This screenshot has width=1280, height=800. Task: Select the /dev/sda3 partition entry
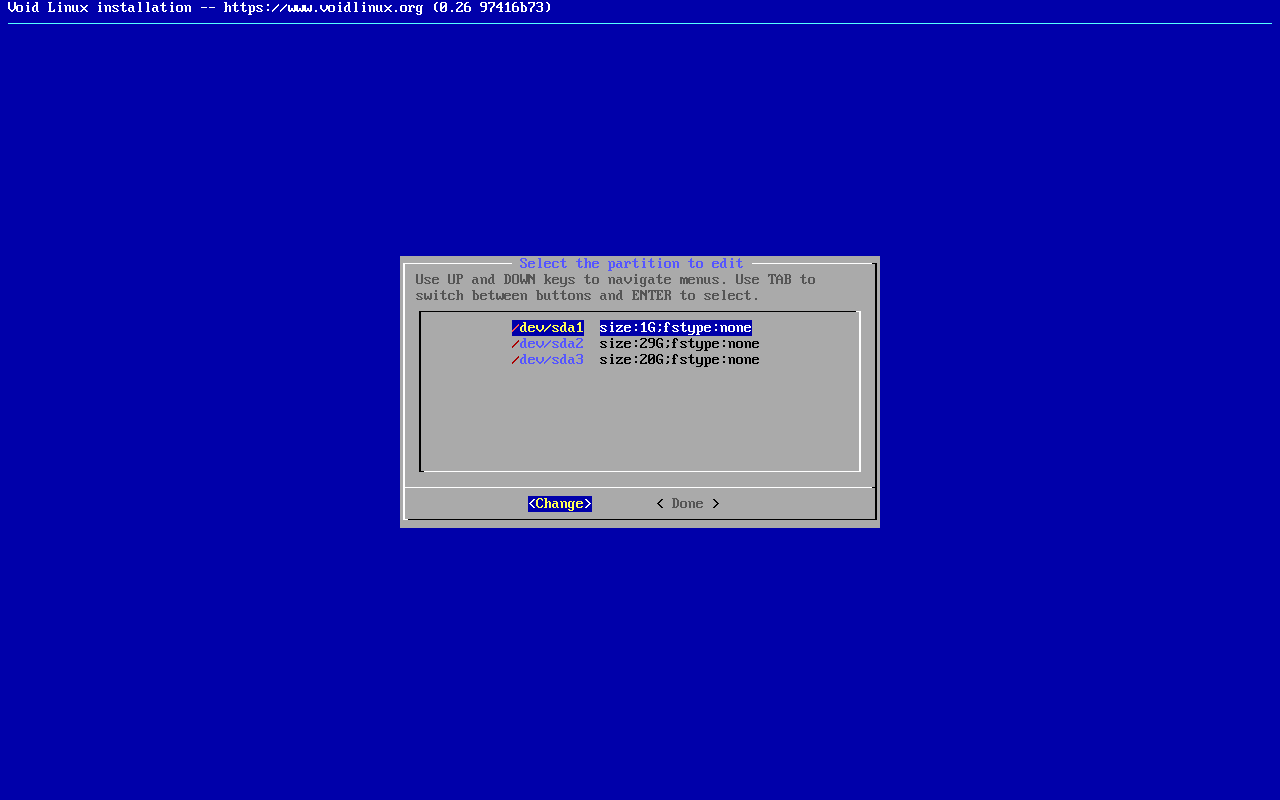(548, 360)
